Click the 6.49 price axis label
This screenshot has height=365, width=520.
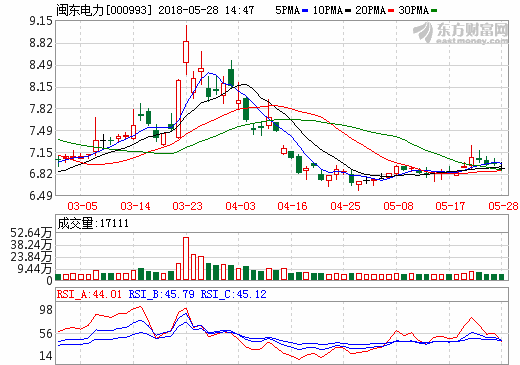(41, 195)
